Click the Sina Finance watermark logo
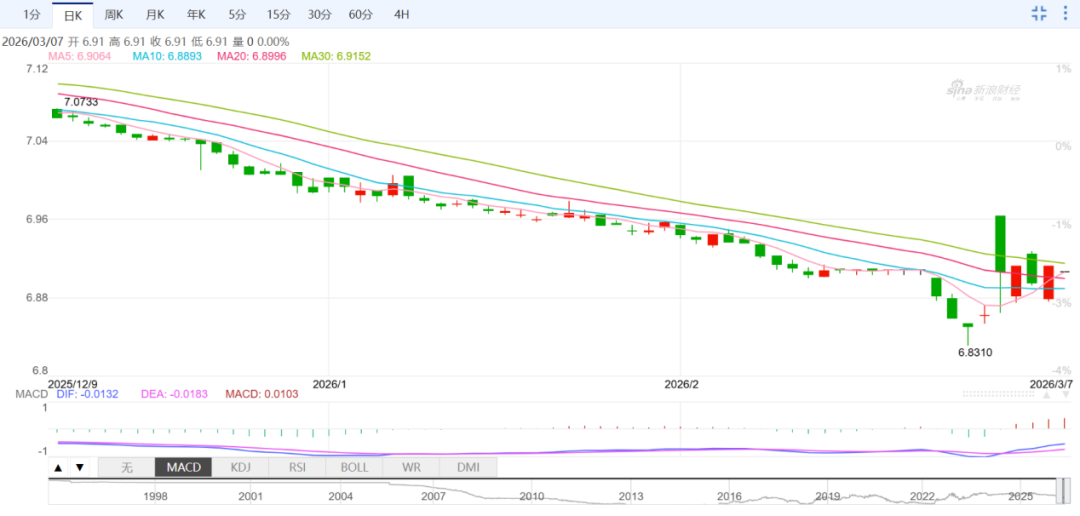 983,91
